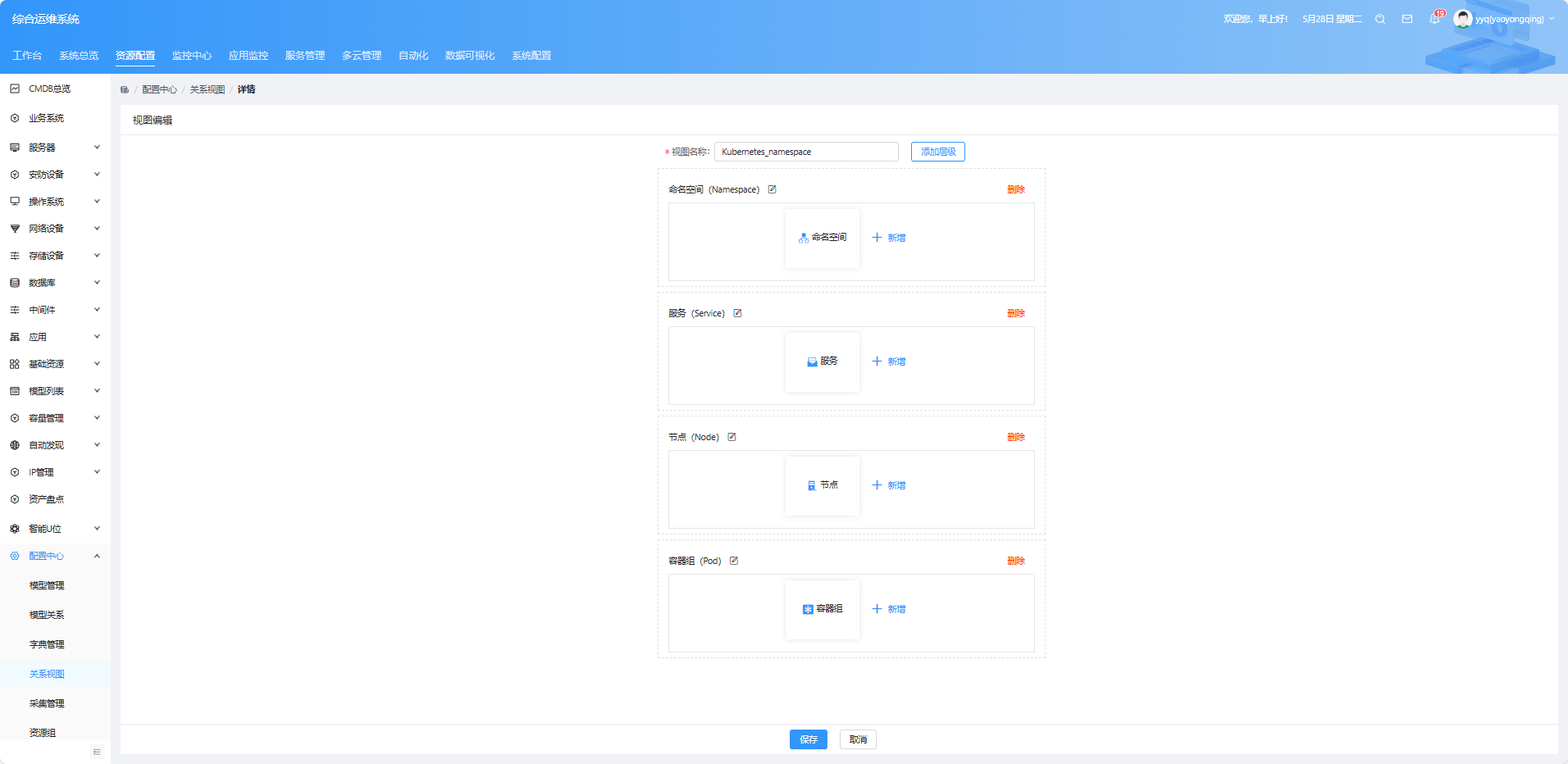Add new model to Node level
The width and height of the screenshot is (1568, 764).
(889, 485)
